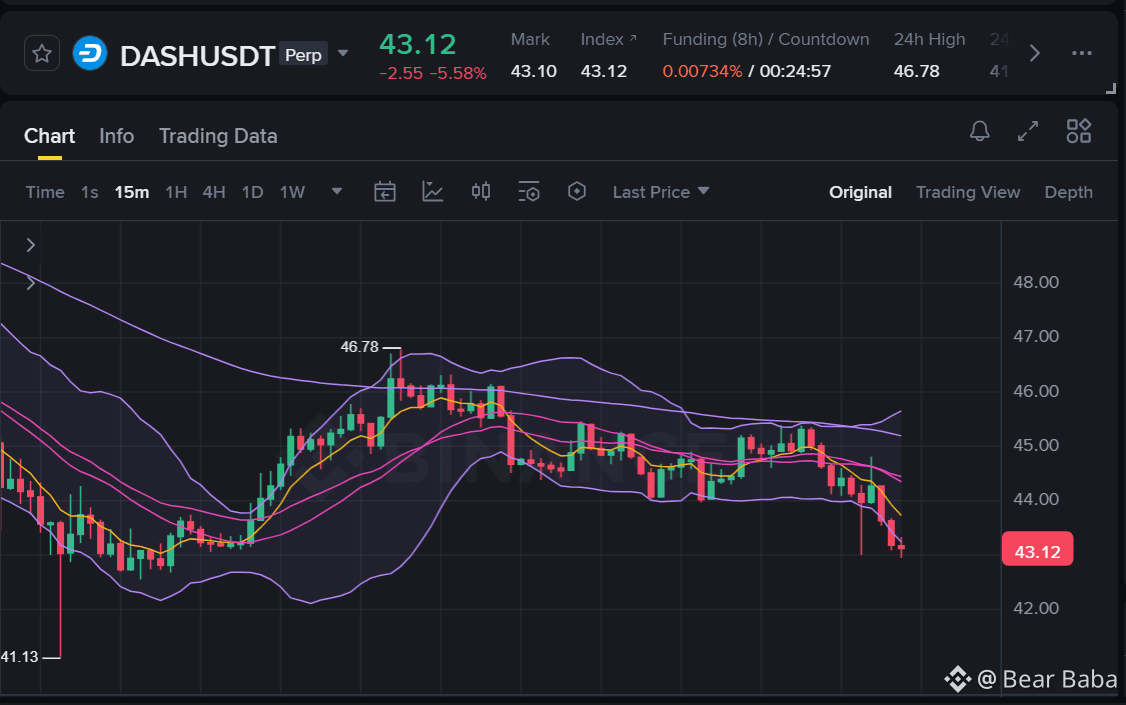Open the DASHUSDT pair selector arrow
Image resolution: width=1126 pixels, height=705 pixels.
(x=343, y=53)
